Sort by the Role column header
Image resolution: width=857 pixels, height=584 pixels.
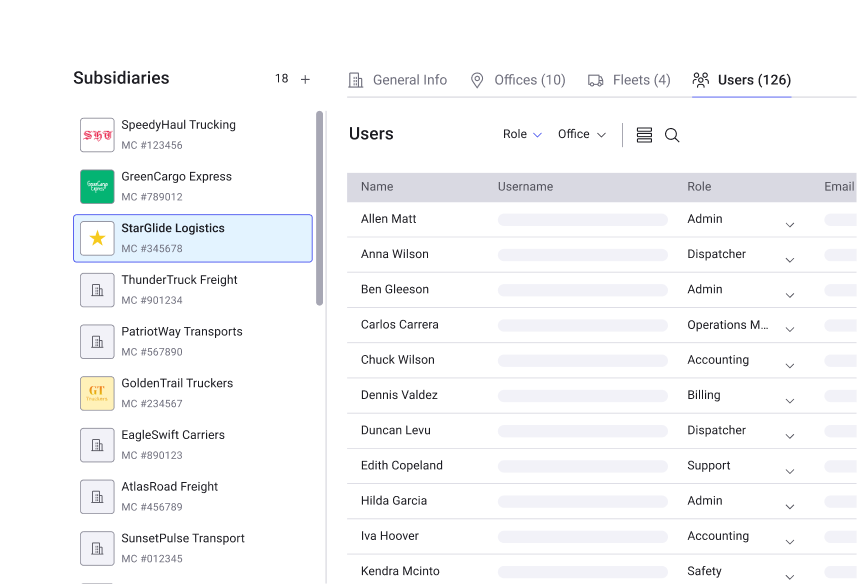point(699,187)
